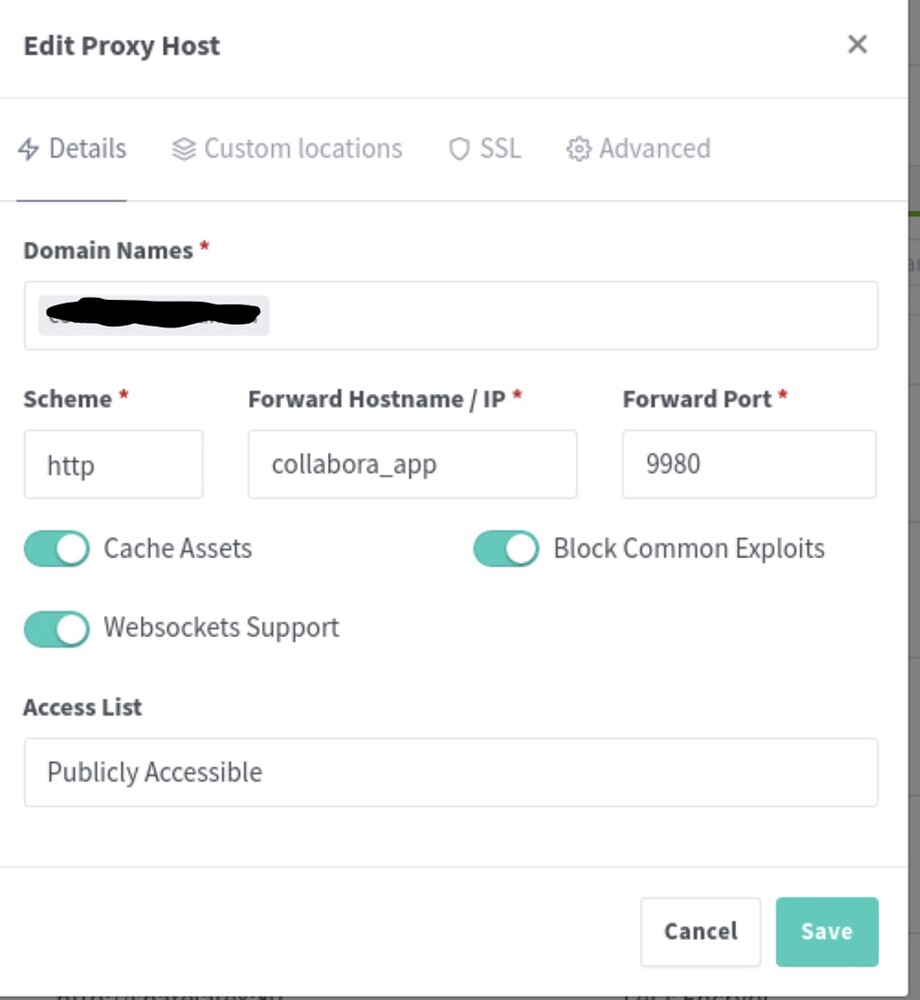Click the Forward Port 9980 field
Screen dimensions: 920x1000
[x=749, y=464]
